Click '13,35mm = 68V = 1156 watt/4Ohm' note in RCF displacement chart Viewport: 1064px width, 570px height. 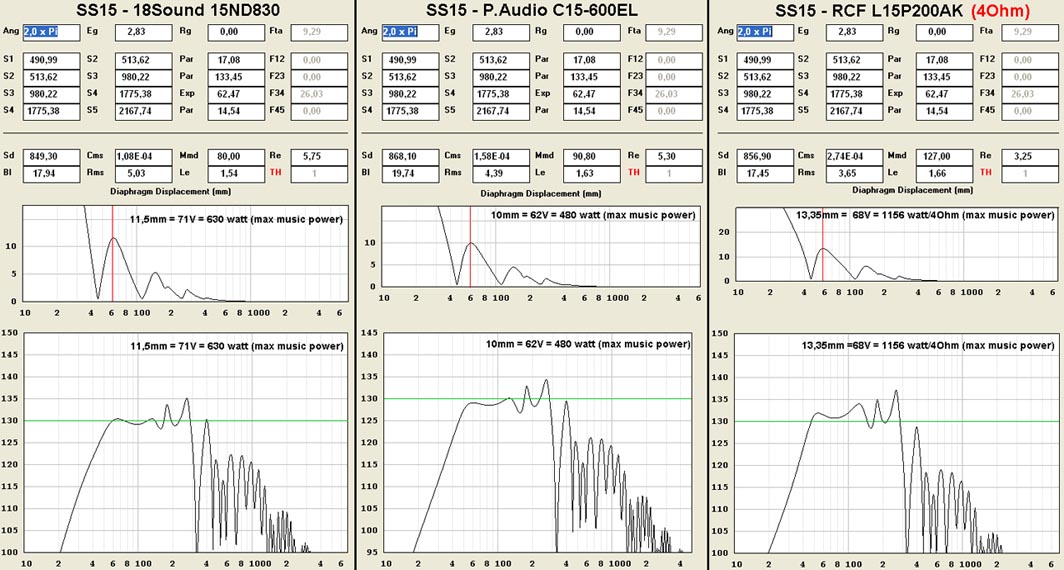[925, 215]
